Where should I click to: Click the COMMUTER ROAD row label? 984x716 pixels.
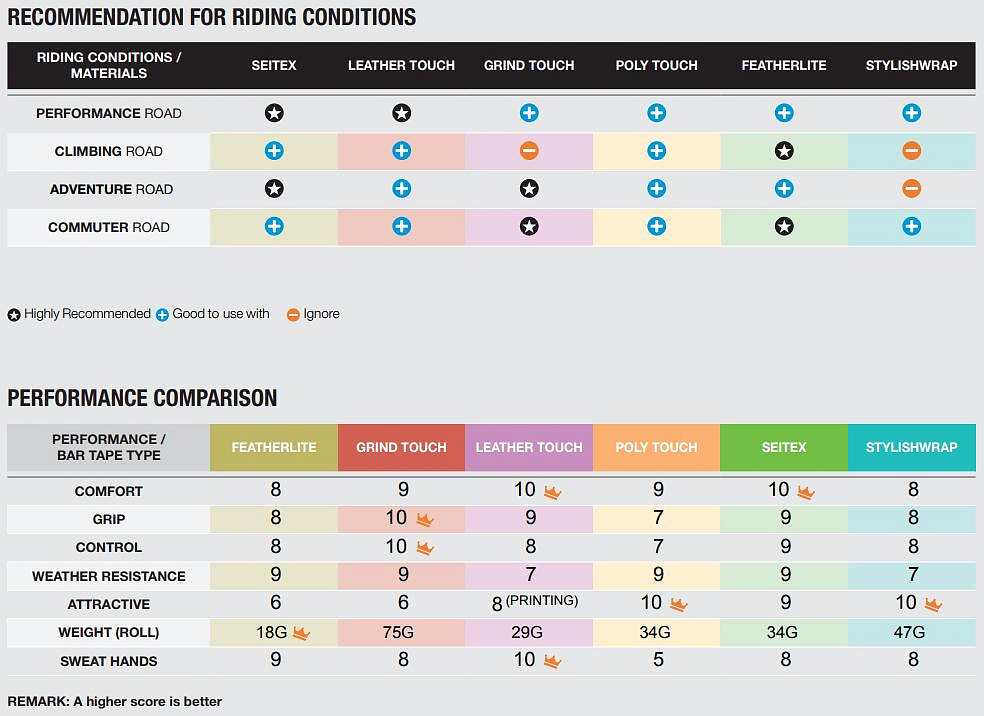pos(108,227)
